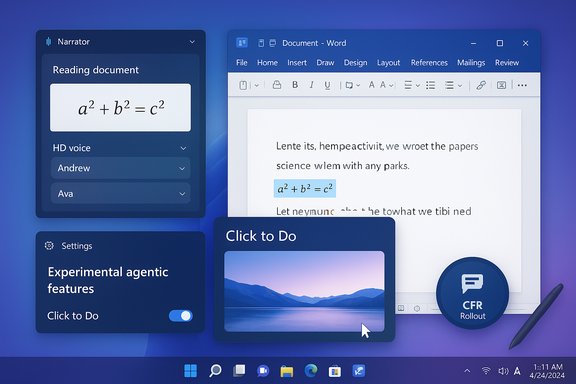576x384 pixels.
Task: Expand the HD voice section chevron
Action: coord(183,148)
